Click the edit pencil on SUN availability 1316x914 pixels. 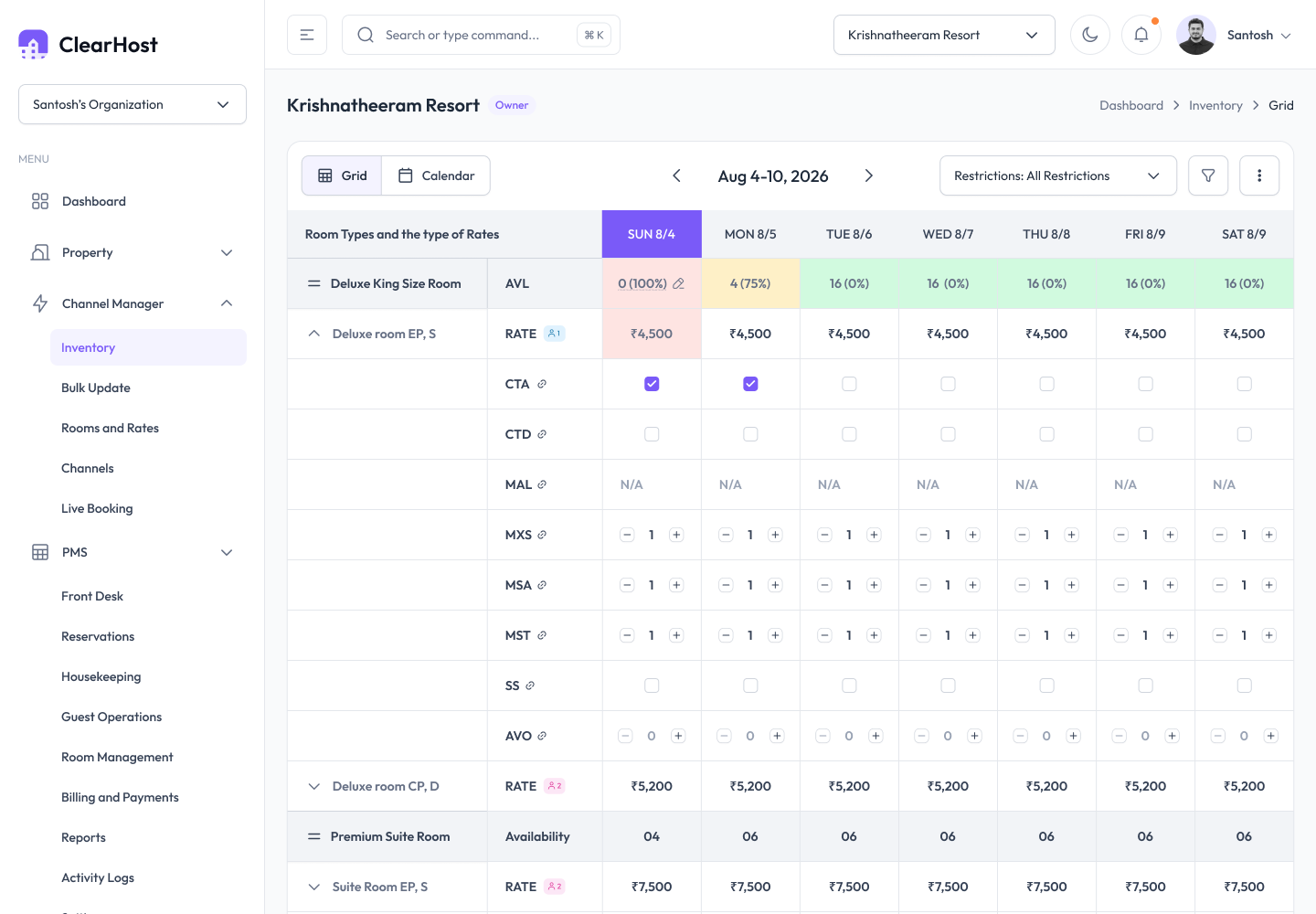(x=678, y=283)
